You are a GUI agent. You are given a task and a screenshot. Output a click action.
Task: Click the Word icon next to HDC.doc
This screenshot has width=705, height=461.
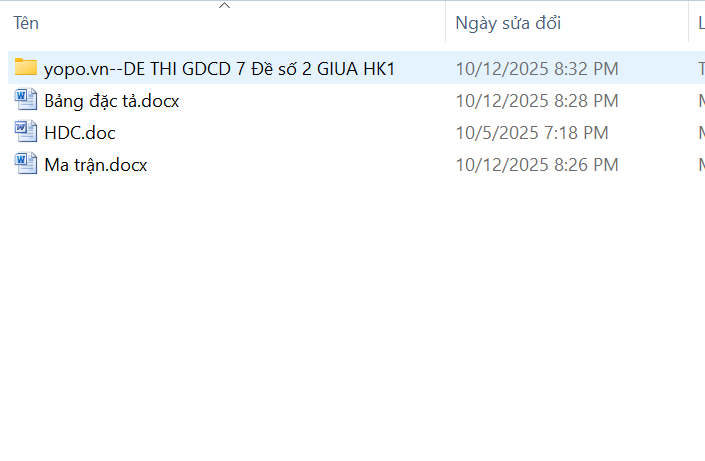click(26, 131)
